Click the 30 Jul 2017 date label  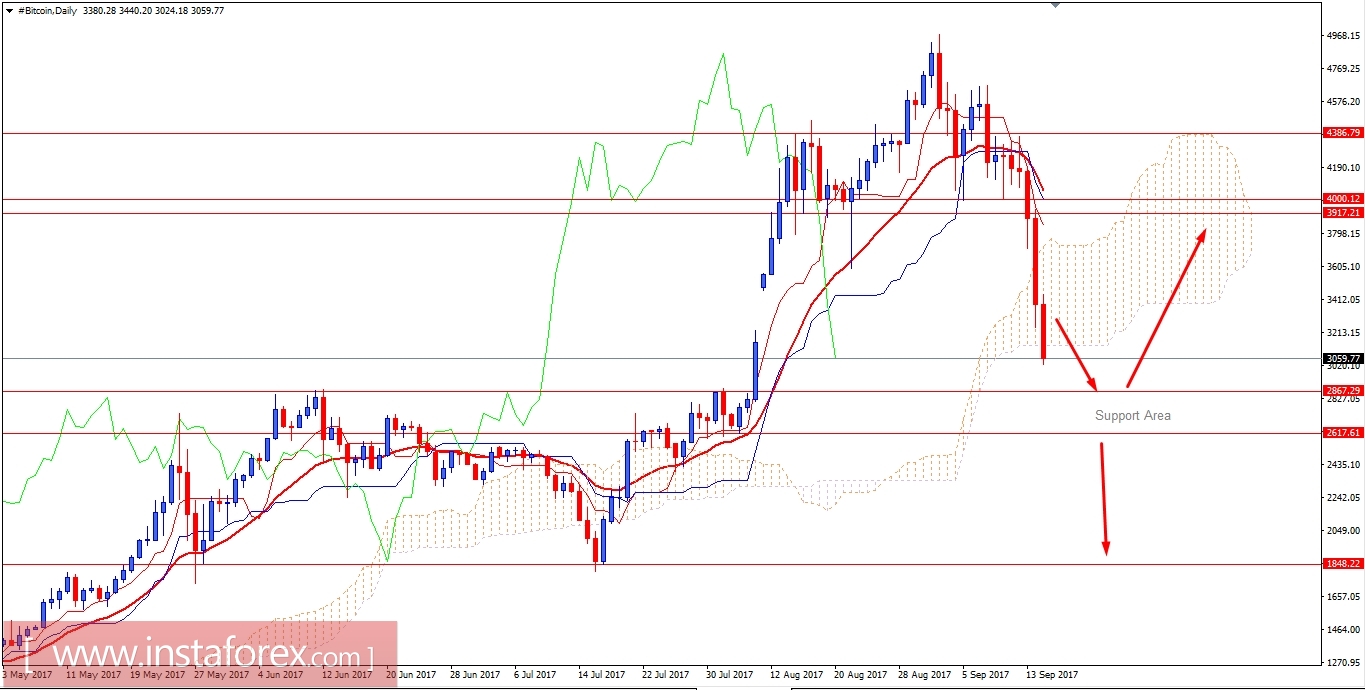point(730,675)
